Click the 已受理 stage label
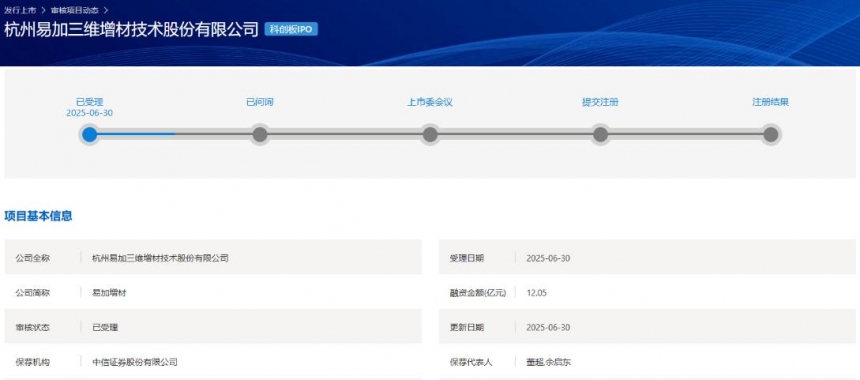The image size is (860, 380). pyautogui.click(x=89, y=102)
